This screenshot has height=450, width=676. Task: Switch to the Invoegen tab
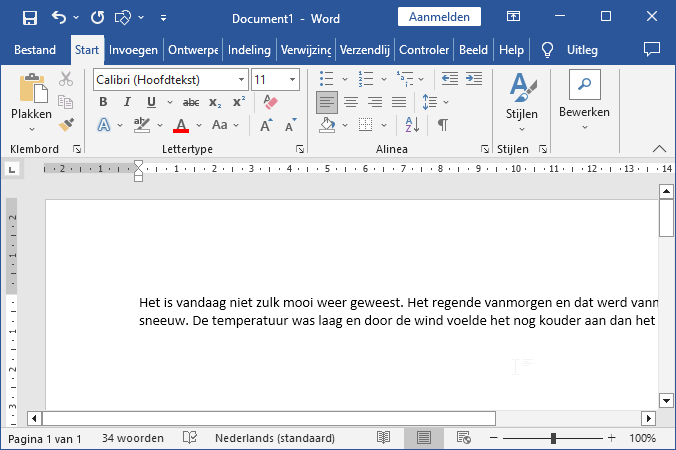133,50
